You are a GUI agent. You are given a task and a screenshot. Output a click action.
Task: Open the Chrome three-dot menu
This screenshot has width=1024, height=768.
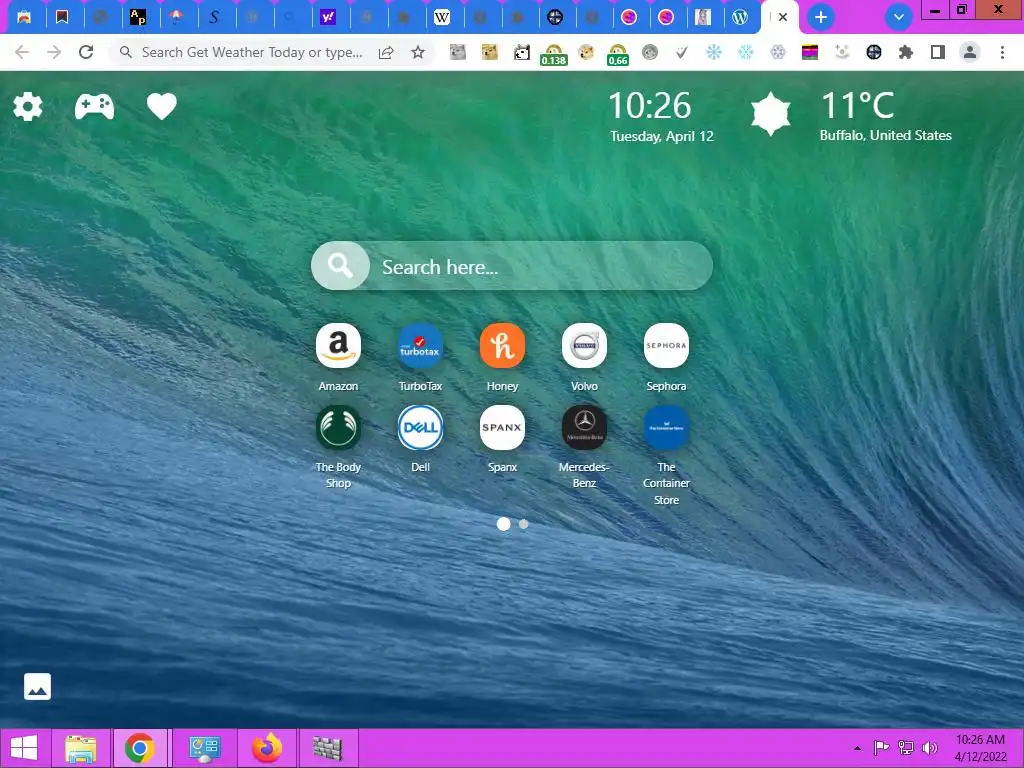tap(1002, 52)
